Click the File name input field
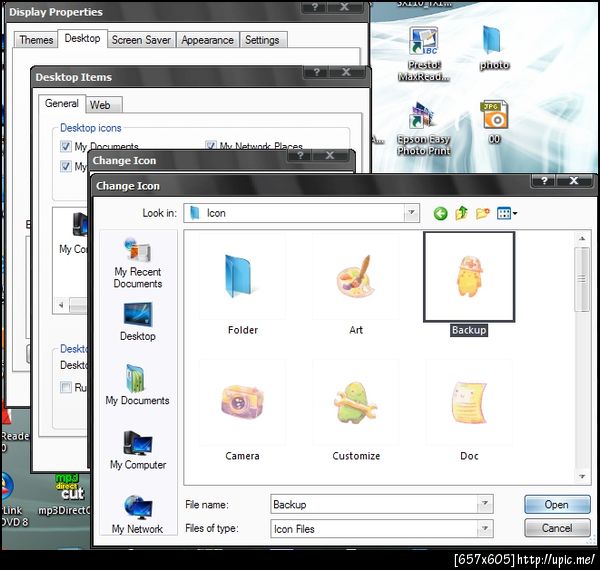This screenshot has width=600, height=570. [x=374, y=504]
